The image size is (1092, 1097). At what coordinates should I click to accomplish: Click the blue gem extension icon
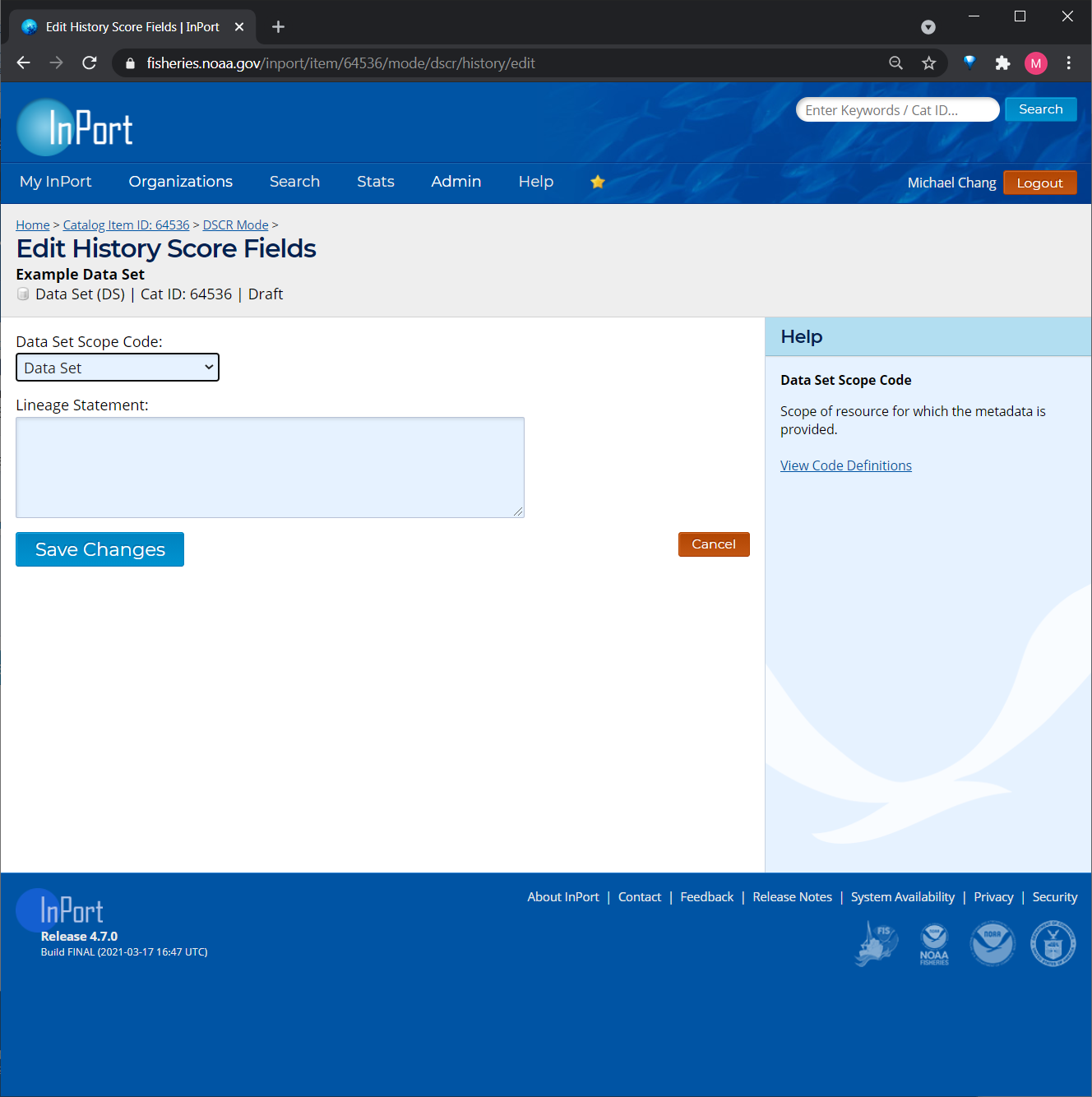pos(969,62)
